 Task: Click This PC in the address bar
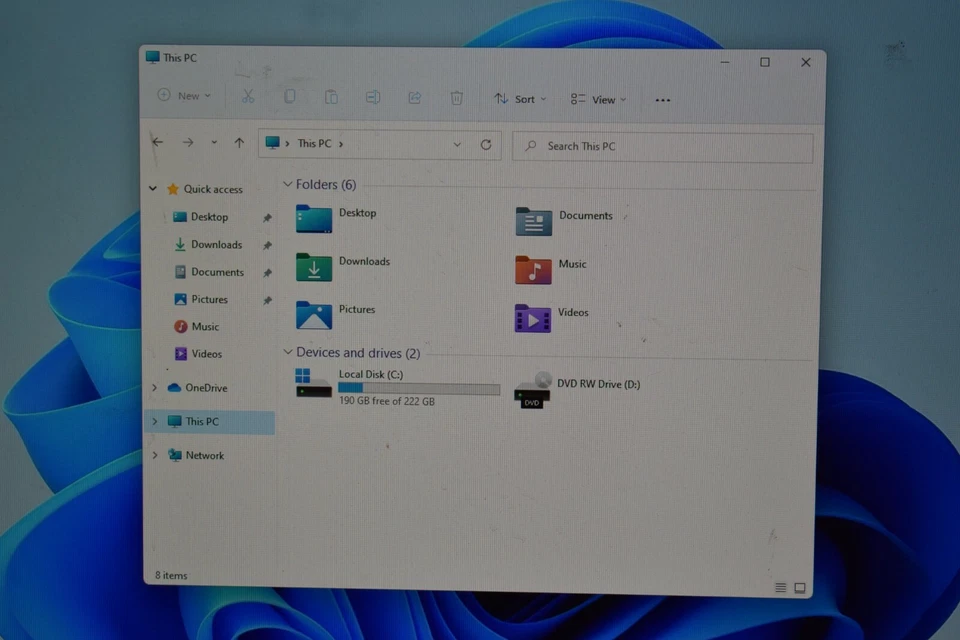314,143
